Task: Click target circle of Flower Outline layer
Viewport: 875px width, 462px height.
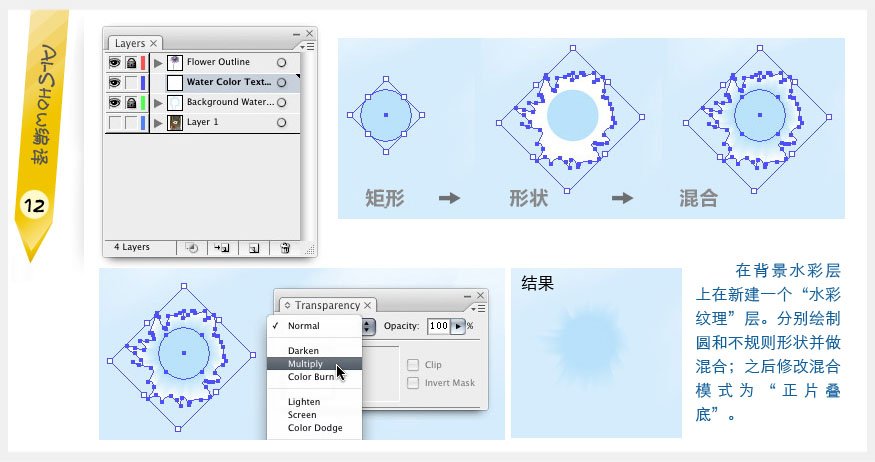Action: tap(281, 62)
